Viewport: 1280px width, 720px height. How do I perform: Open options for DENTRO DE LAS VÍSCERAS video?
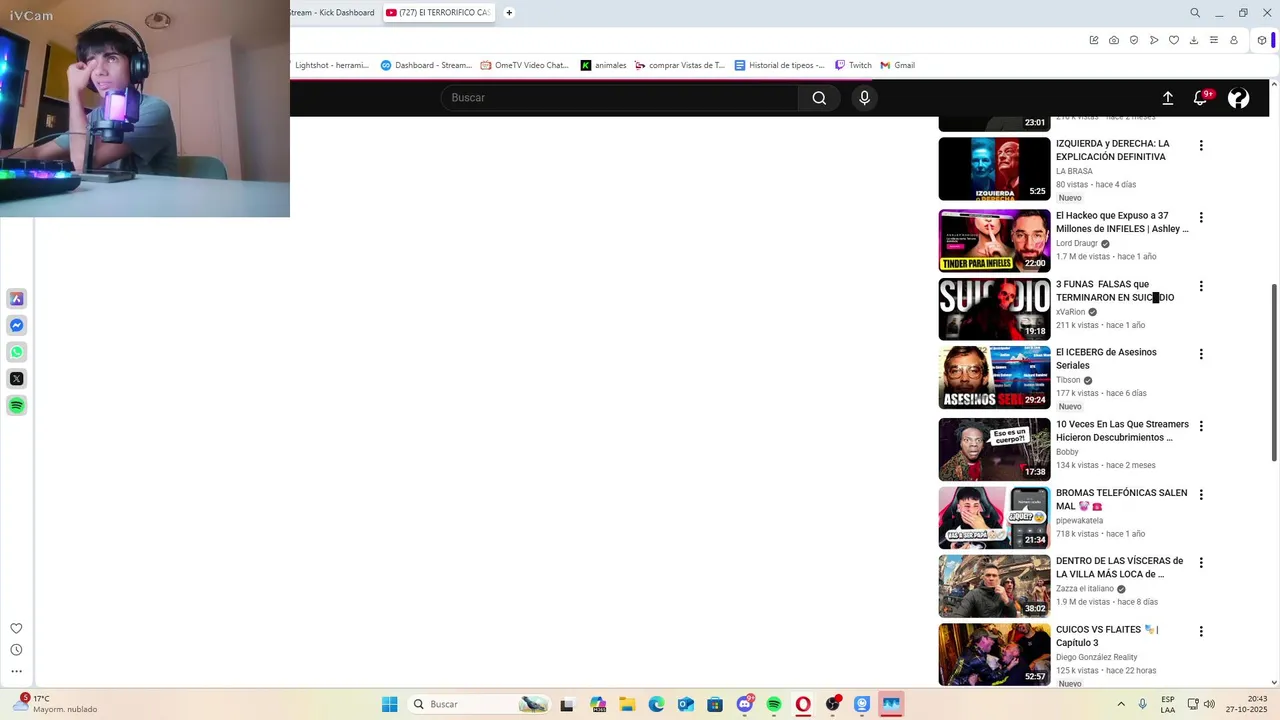click(1201, 564)
